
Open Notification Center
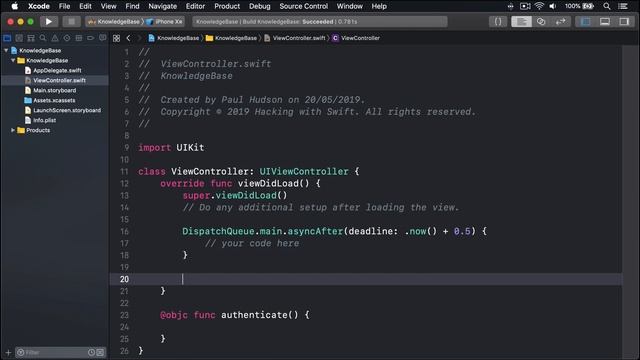point(623,6)
